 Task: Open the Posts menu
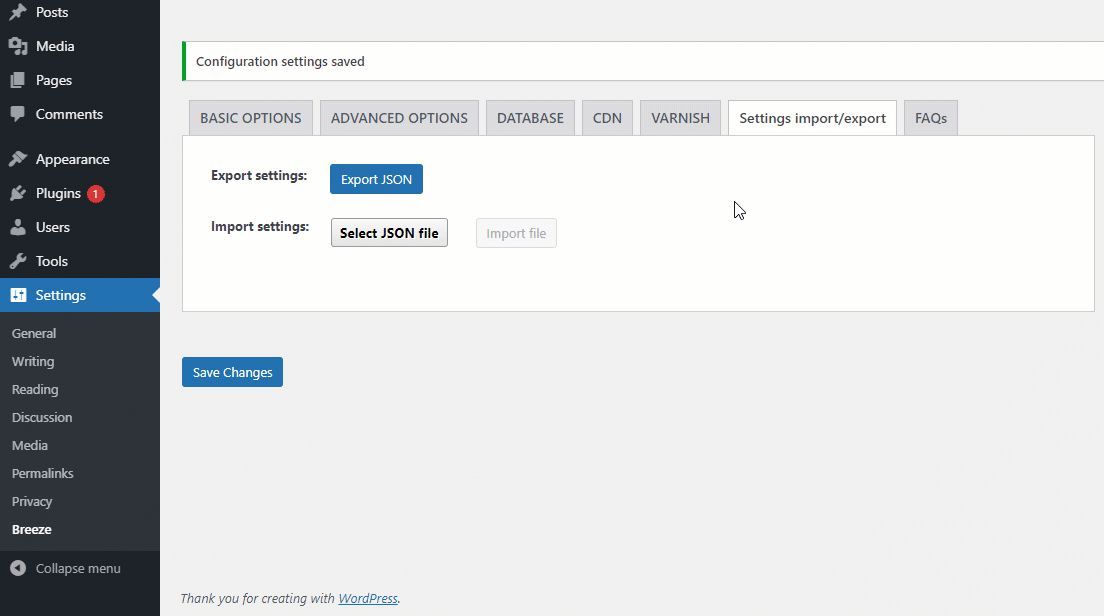pos(52,12)
